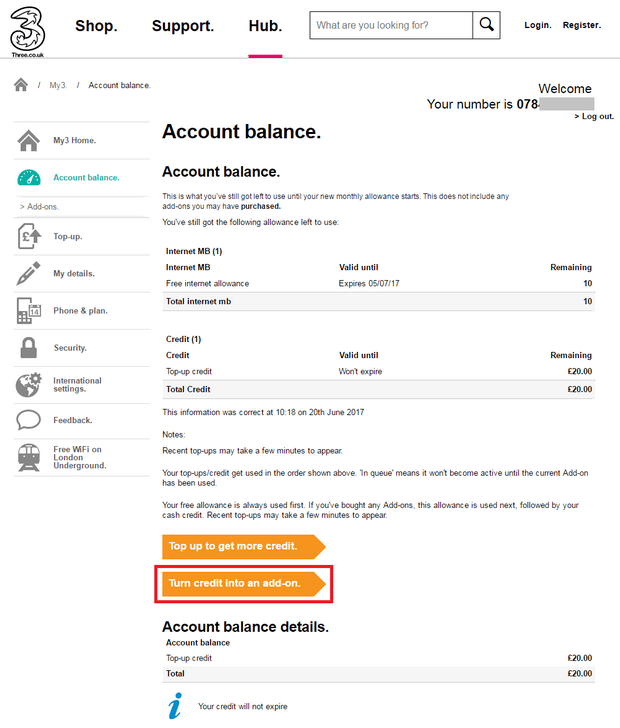This screenshot has height=728, width=620.
Task: Click the My details pencil icon
Action: click(x=29, y=273)
